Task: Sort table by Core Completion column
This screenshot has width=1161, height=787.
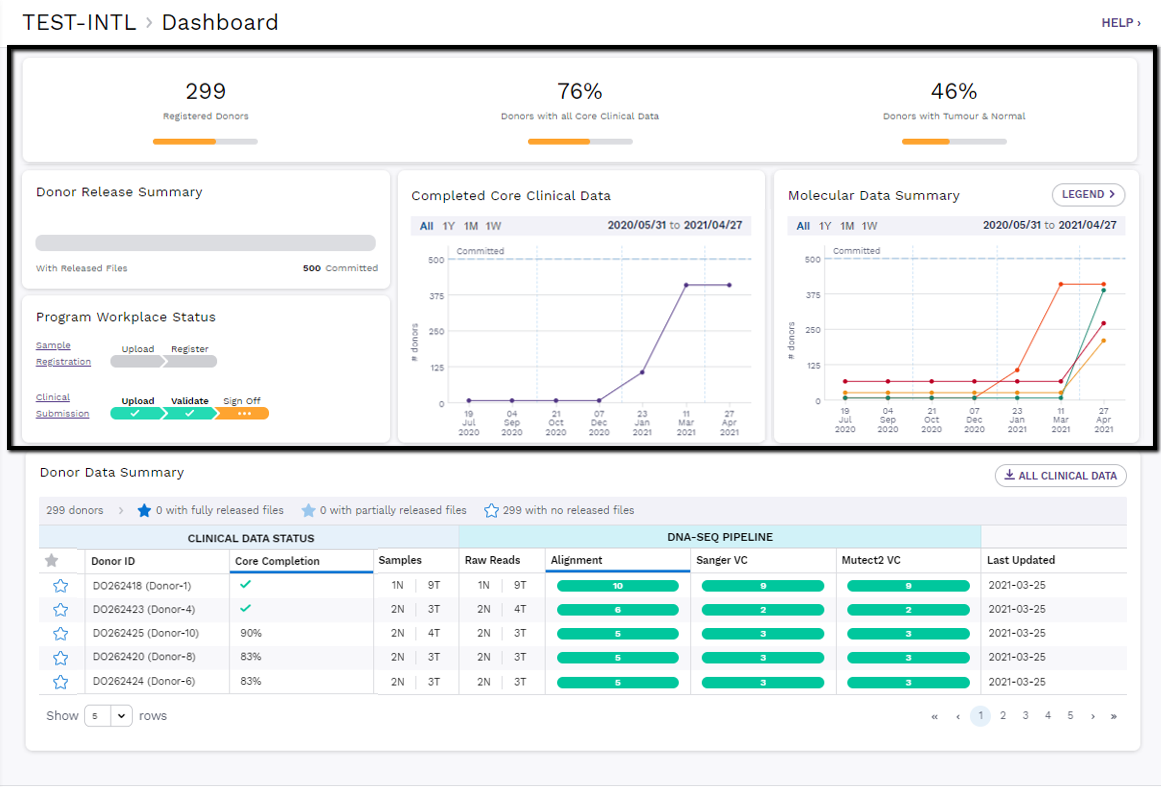Action: (x=277, y=561)
